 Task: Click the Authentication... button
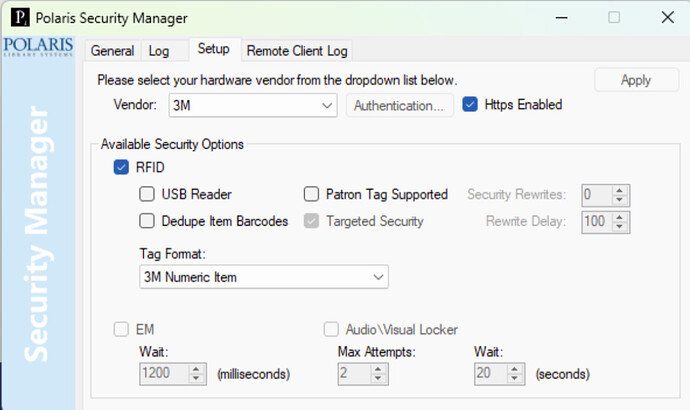399,105
